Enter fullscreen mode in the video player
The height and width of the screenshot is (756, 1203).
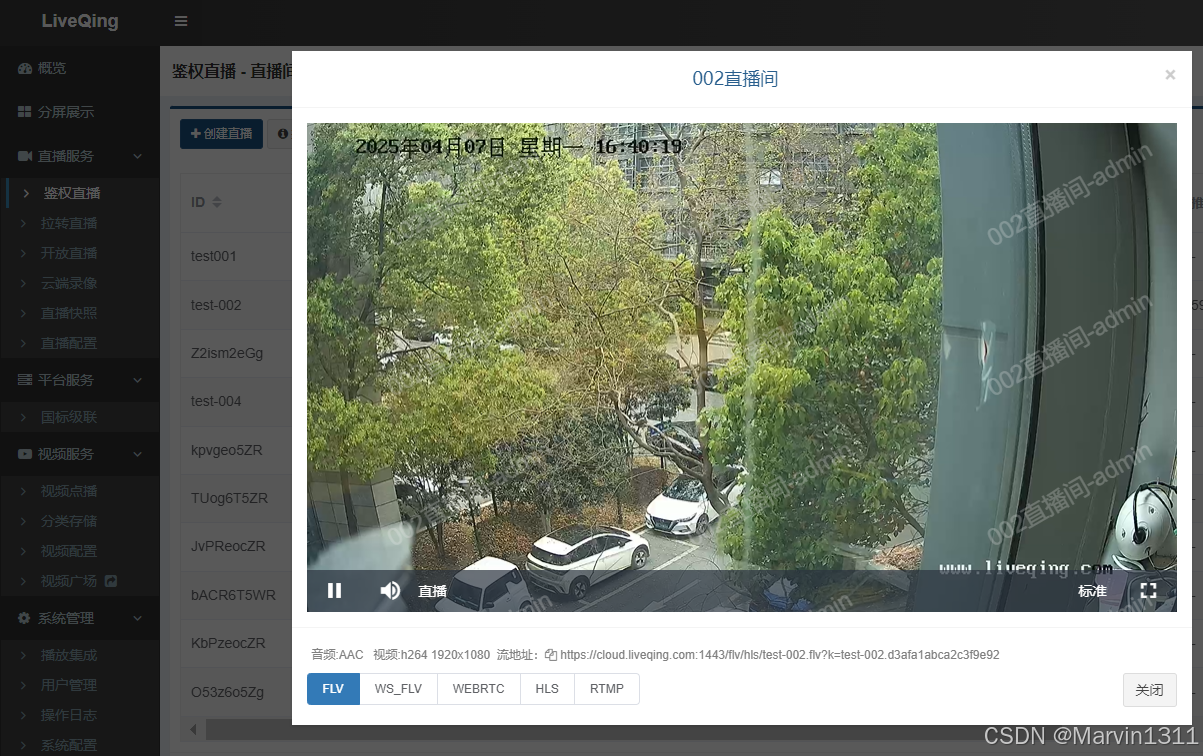coord(1148,591)
